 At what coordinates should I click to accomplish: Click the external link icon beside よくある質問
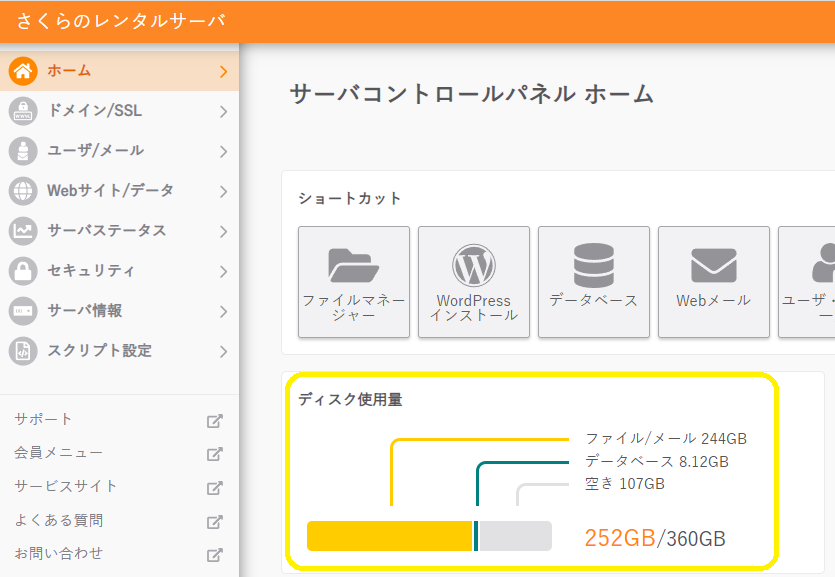[x=215, y=522]
